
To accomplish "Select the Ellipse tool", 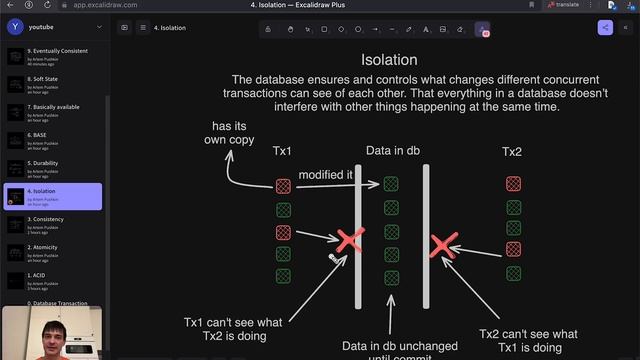I will 358,29.
